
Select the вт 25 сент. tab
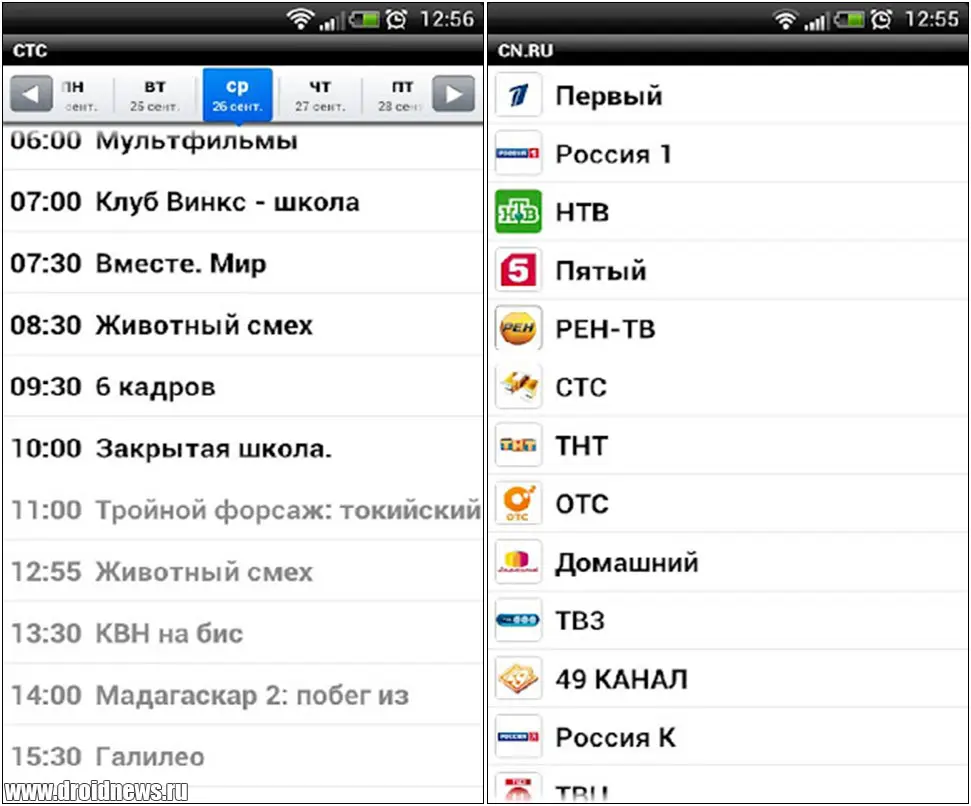[155, 95]
